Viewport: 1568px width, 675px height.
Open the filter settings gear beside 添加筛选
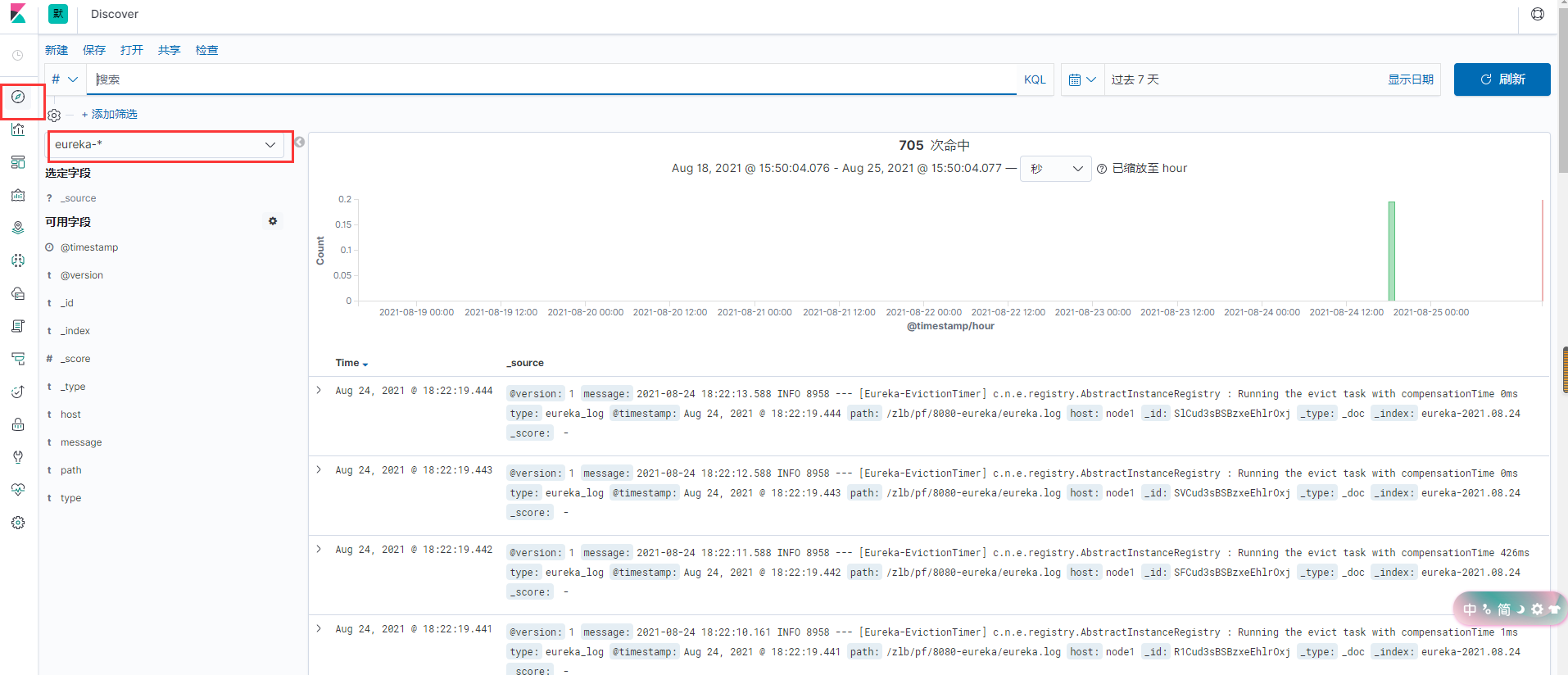(54, 116)
